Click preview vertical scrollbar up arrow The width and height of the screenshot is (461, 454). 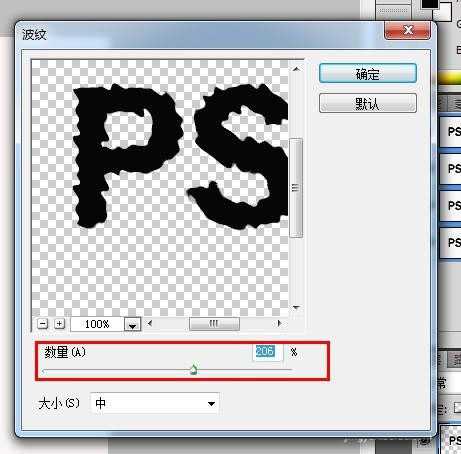click(x=296, y=69)
